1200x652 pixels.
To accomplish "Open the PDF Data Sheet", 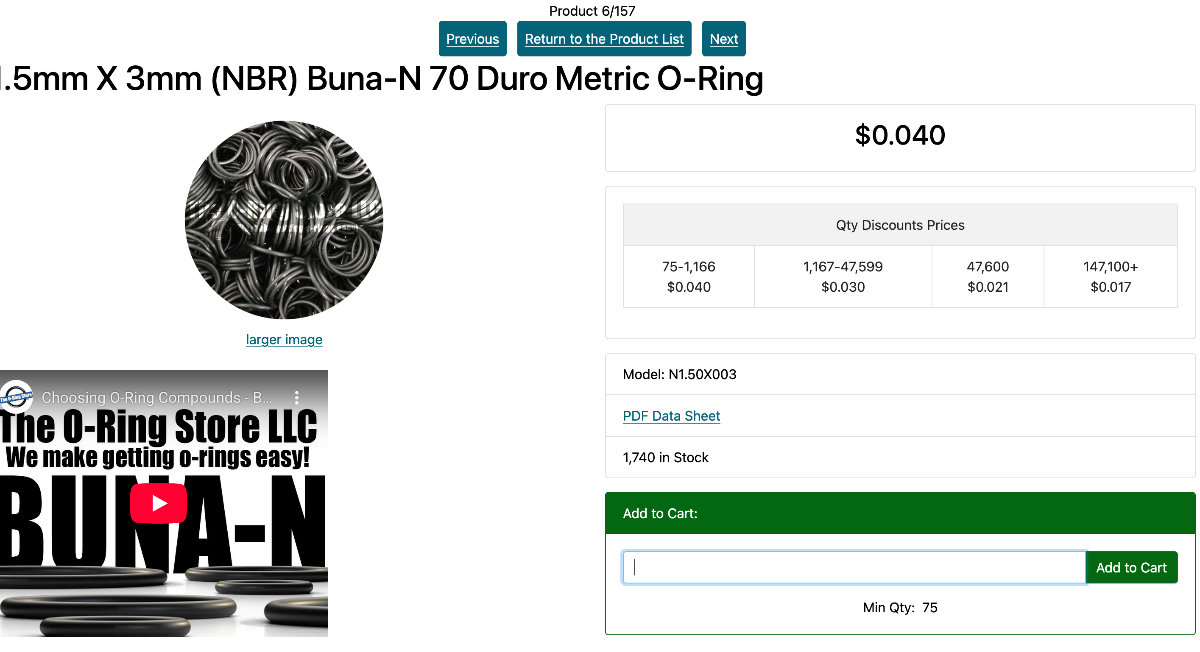I will (x=671, y=416).
